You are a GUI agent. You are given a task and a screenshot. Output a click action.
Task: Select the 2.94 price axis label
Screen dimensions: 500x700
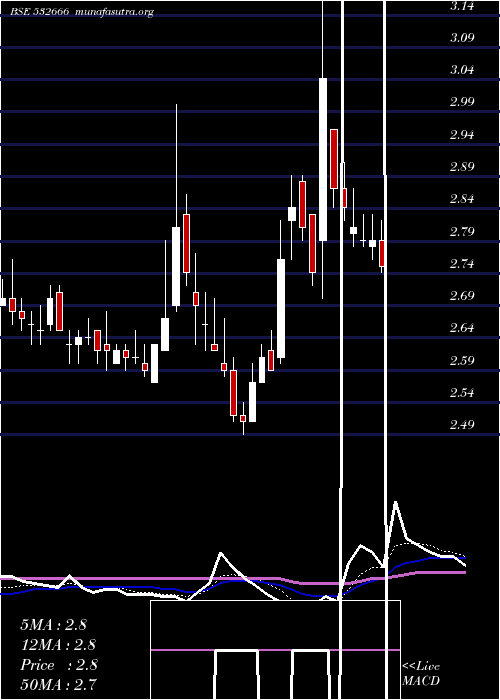pos(462,134)
